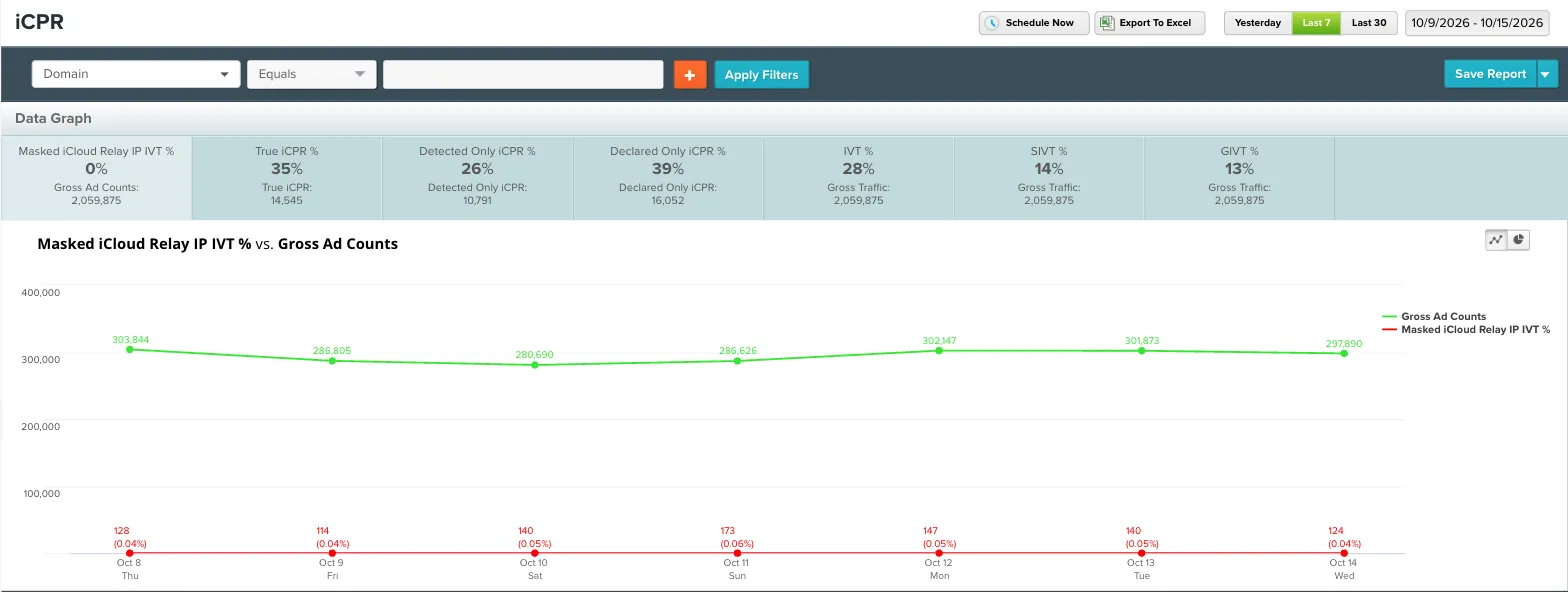Export the report to Excel

pyautogui.click(x=1149, y=23)
